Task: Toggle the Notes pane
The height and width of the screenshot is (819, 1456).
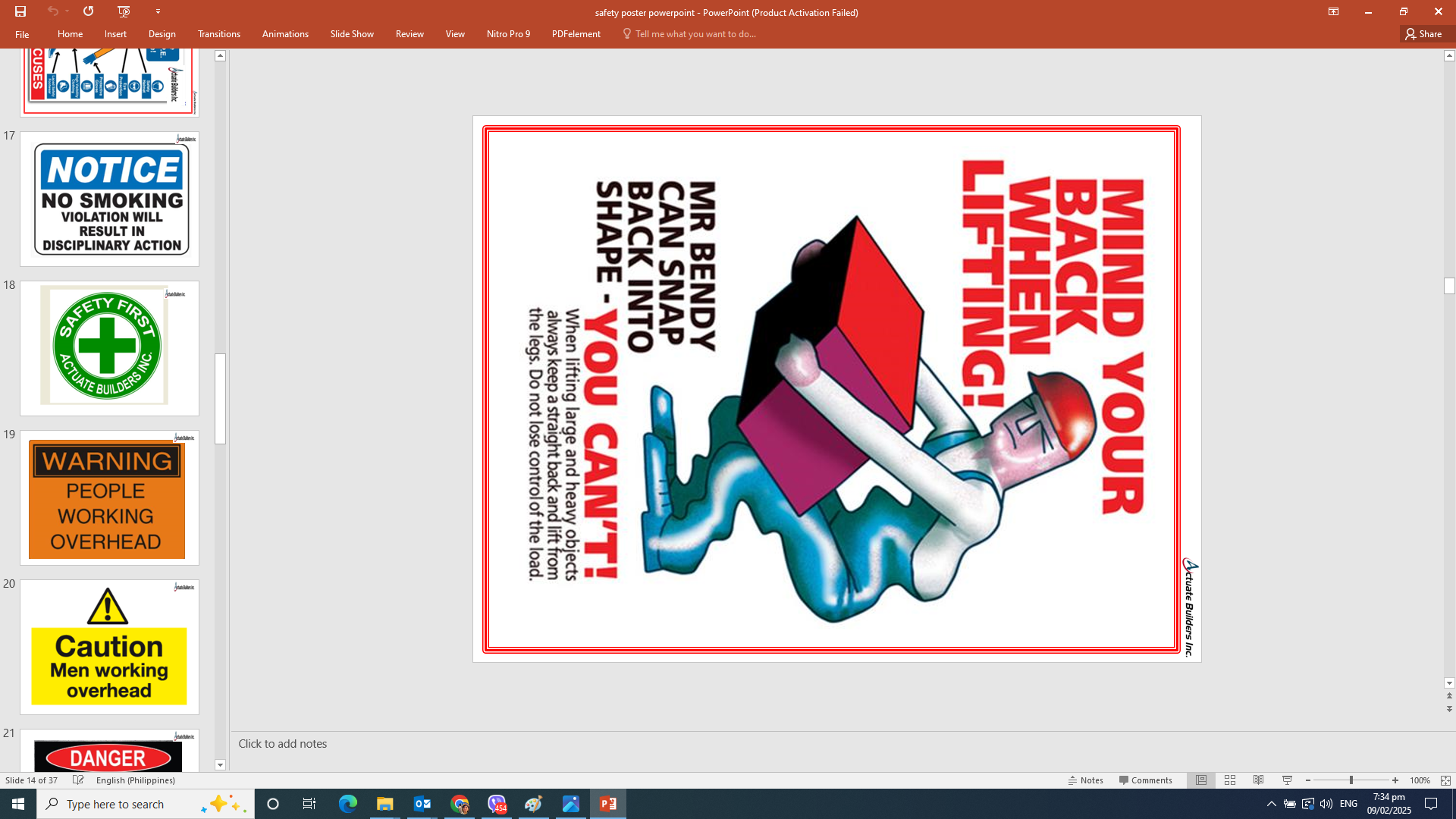Action: click(1086, 780)
